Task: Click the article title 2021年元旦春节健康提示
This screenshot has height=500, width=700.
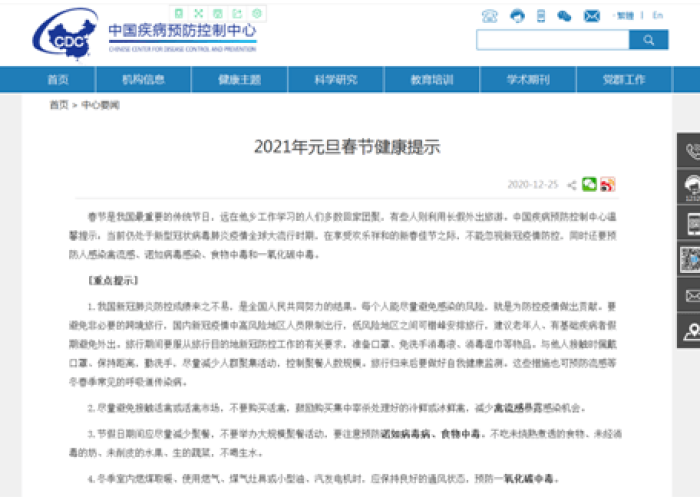Action: [x=347, y=147]
